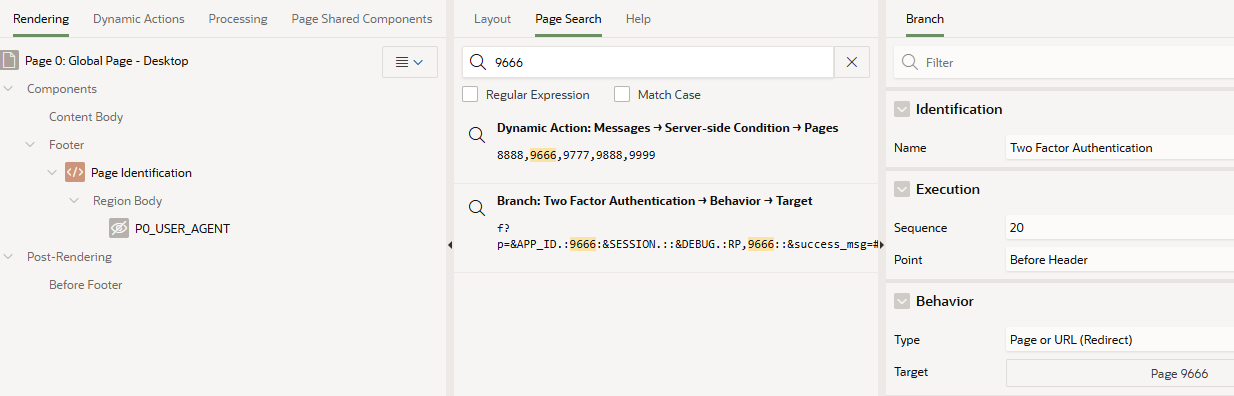The height and width of the screenshot is (396, 1234).
Task: Collapse the Footer tree node
Action: (30, 145)
